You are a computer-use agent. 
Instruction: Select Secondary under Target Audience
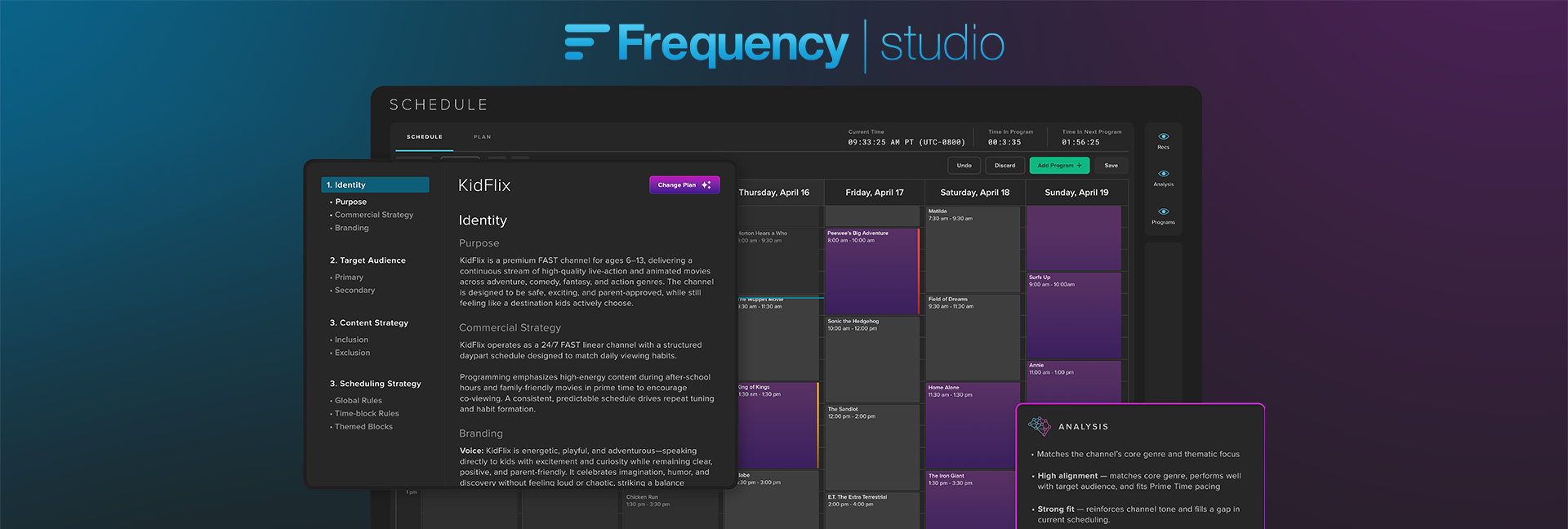click(354, 291)
